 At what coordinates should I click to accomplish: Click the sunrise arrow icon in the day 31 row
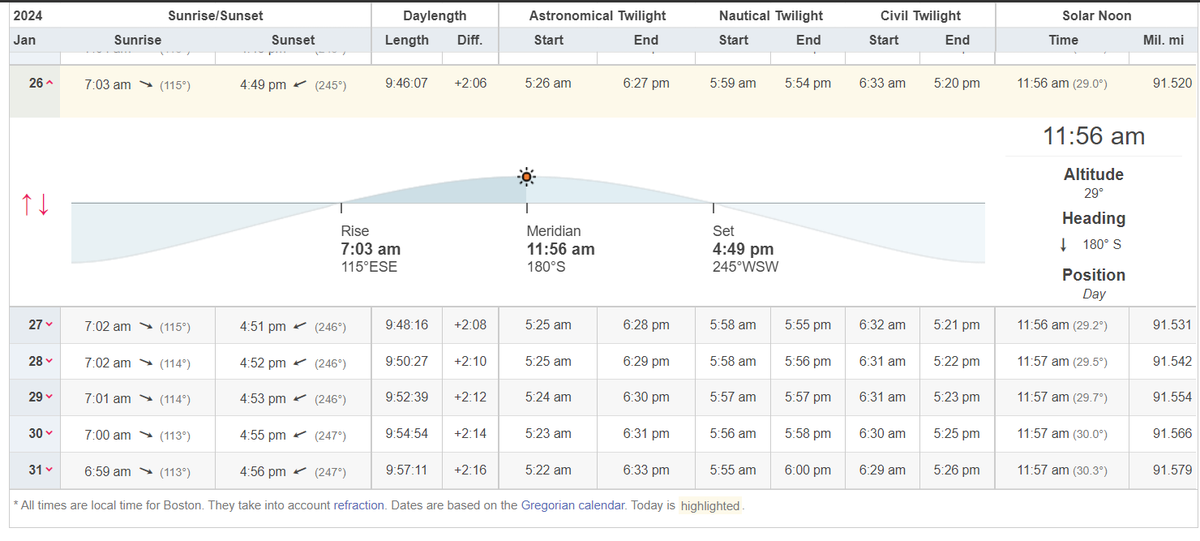tap(145, 471)
